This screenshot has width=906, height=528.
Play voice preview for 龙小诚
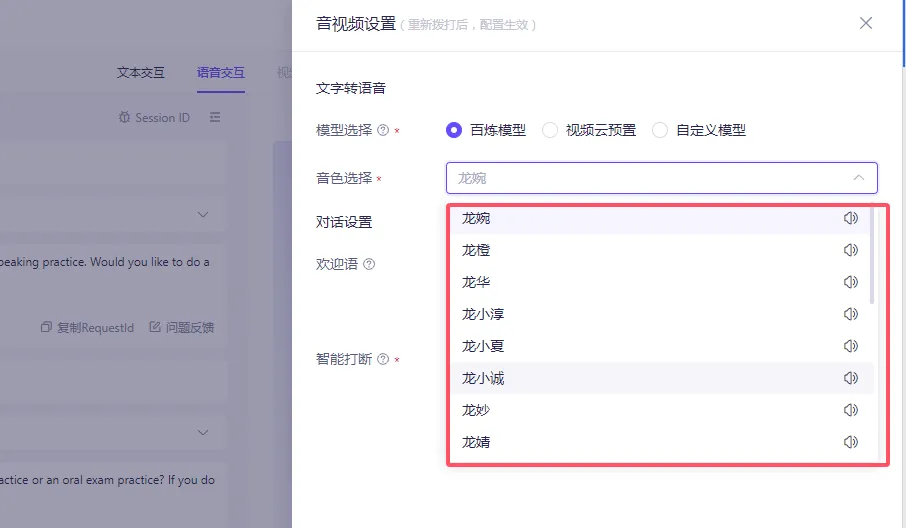(851, 378)
